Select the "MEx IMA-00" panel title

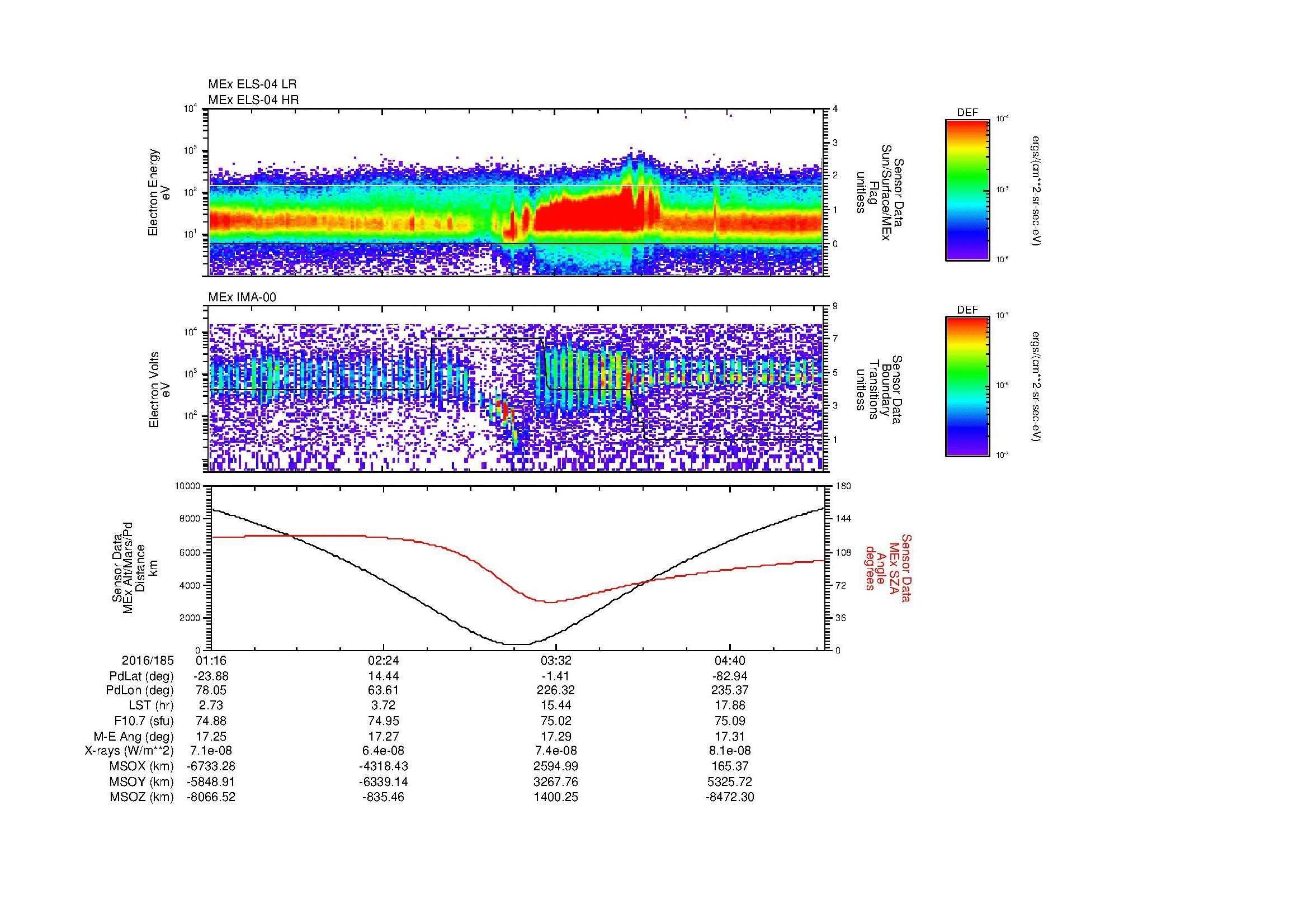242,297
